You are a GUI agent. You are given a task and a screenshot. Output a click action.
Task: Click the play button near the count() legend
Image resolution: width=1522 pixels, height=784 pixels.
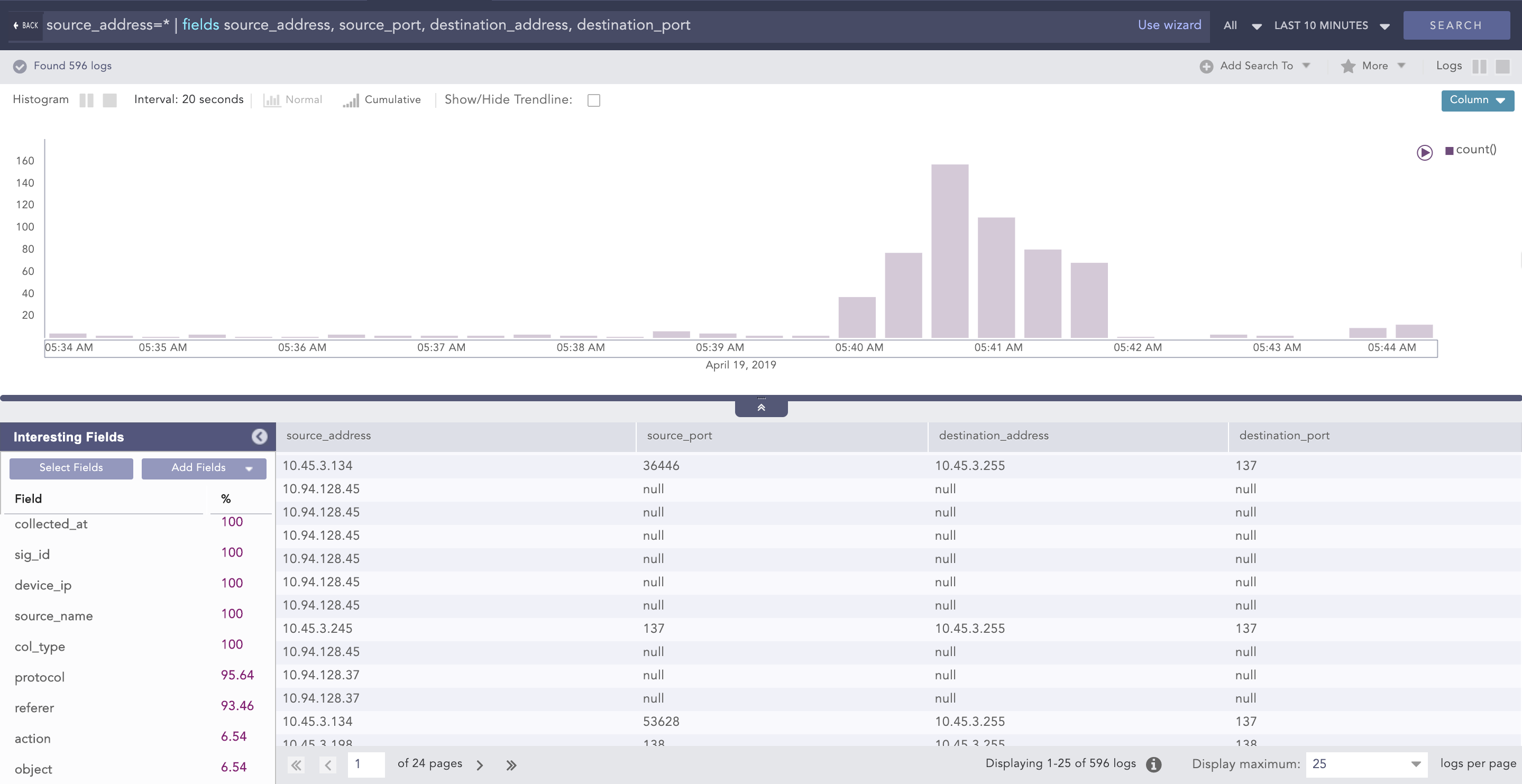[x=1425, y=152]
